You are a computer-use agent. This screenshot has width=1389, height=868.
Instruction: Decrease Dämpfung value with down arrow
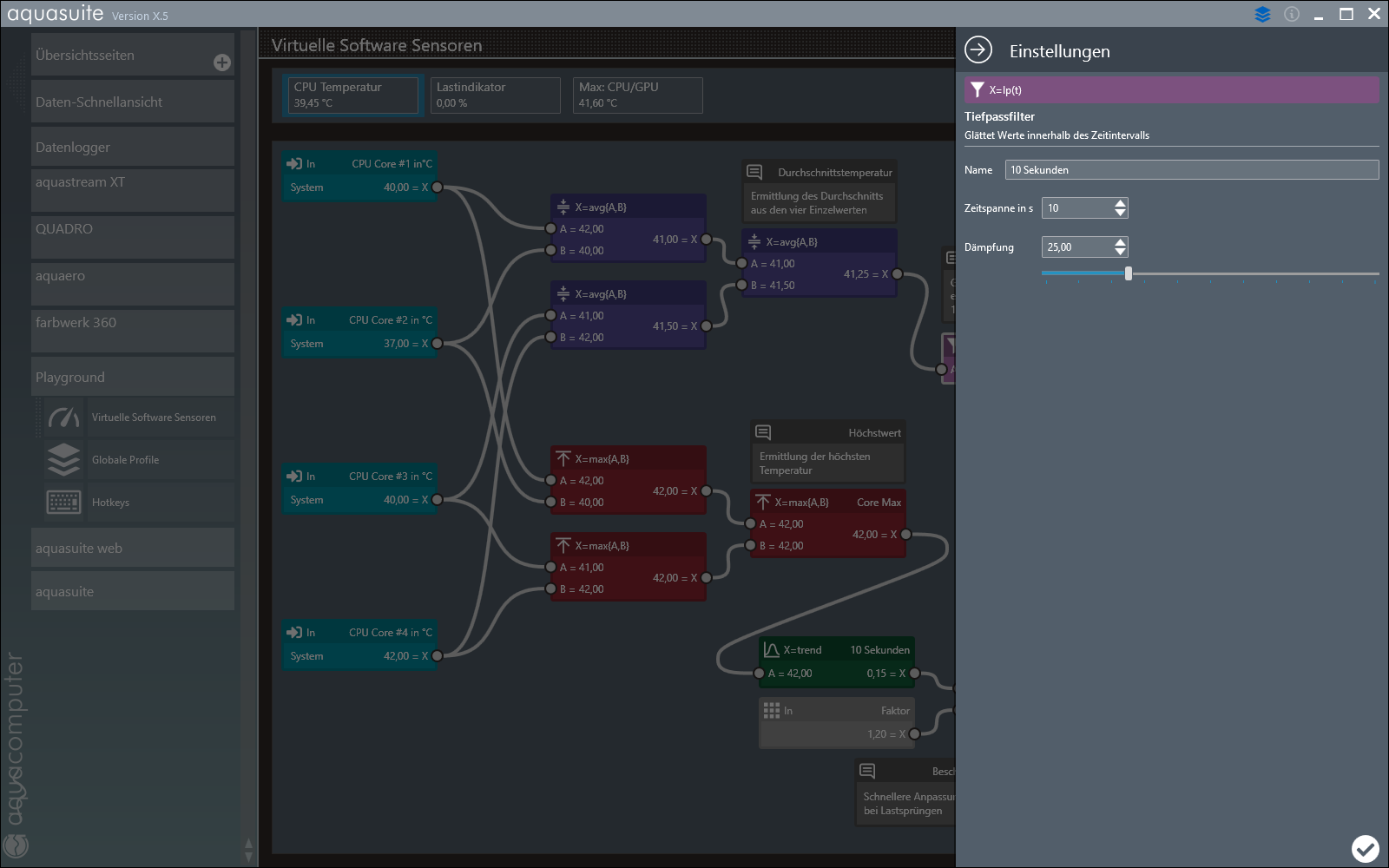1120,252
